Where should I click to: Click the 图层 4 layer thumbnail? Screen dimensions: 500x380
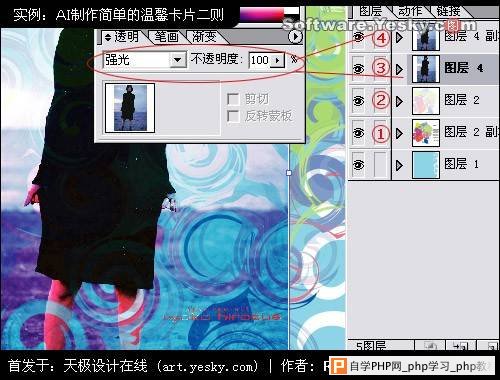[x=426, y=69]
